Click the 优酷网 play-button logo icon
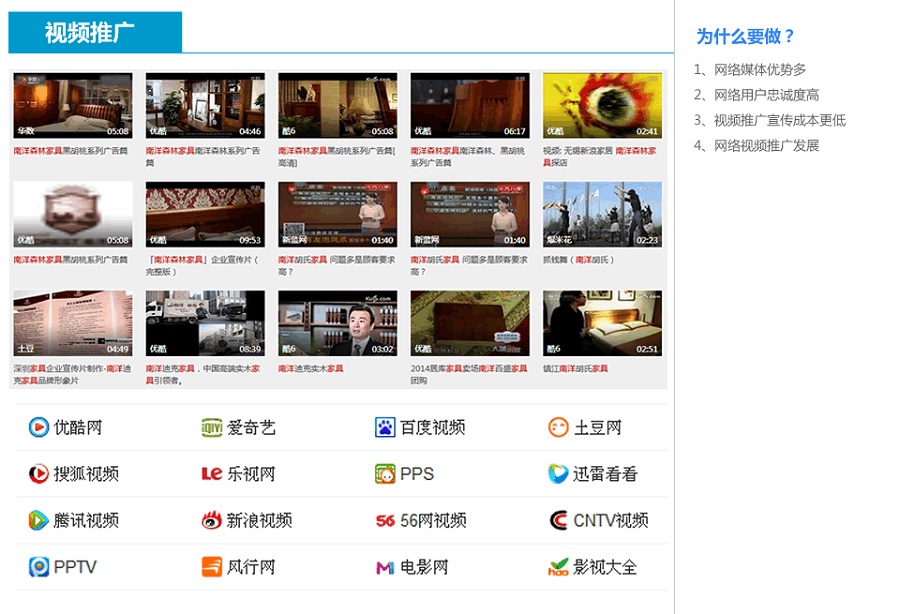The image size is (900, 614). (x=38, y=428)
